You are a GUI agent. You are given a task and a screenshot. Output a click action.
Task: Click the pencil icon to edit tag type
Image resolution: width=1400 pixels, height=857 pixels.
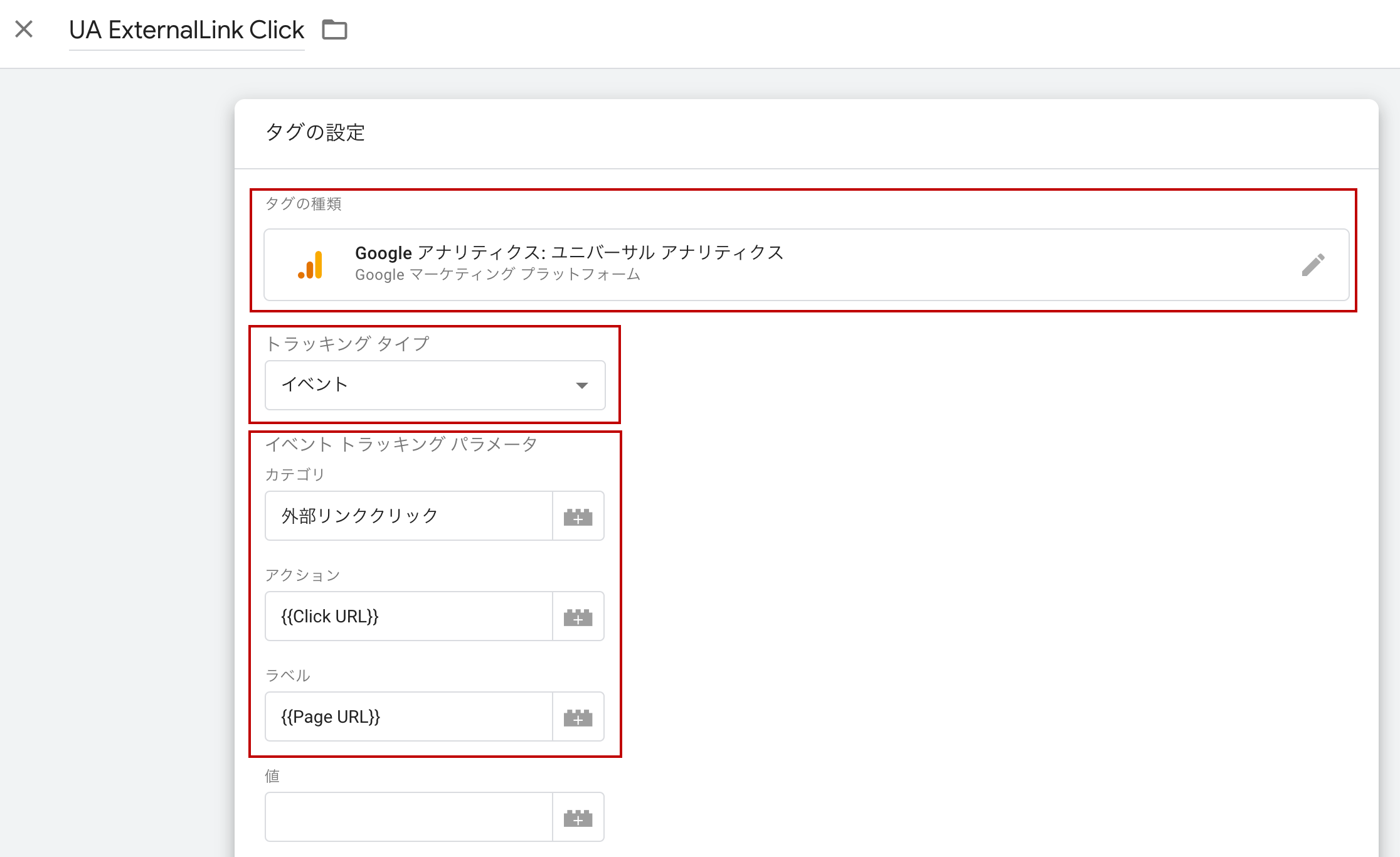click(1313, 265)
